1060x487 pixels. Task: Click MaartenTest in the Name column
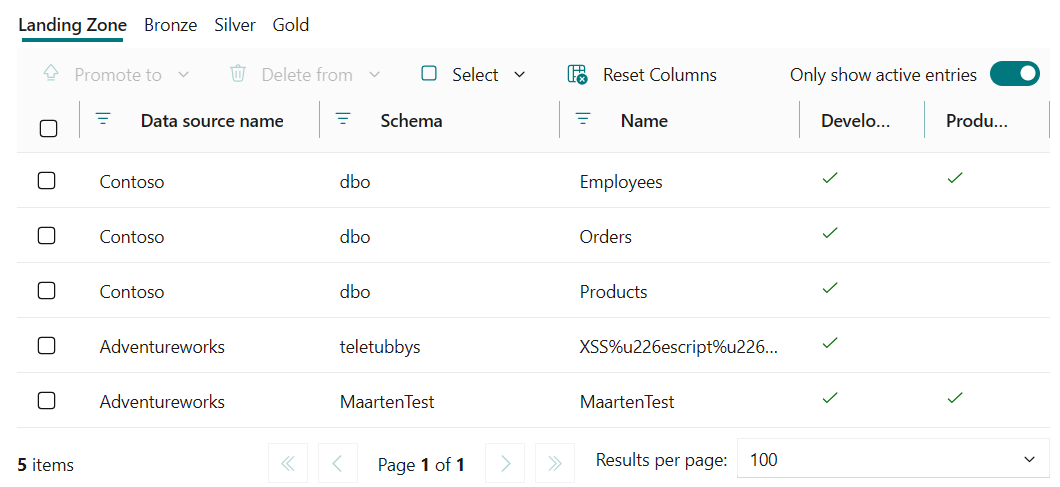pos(627,402)
